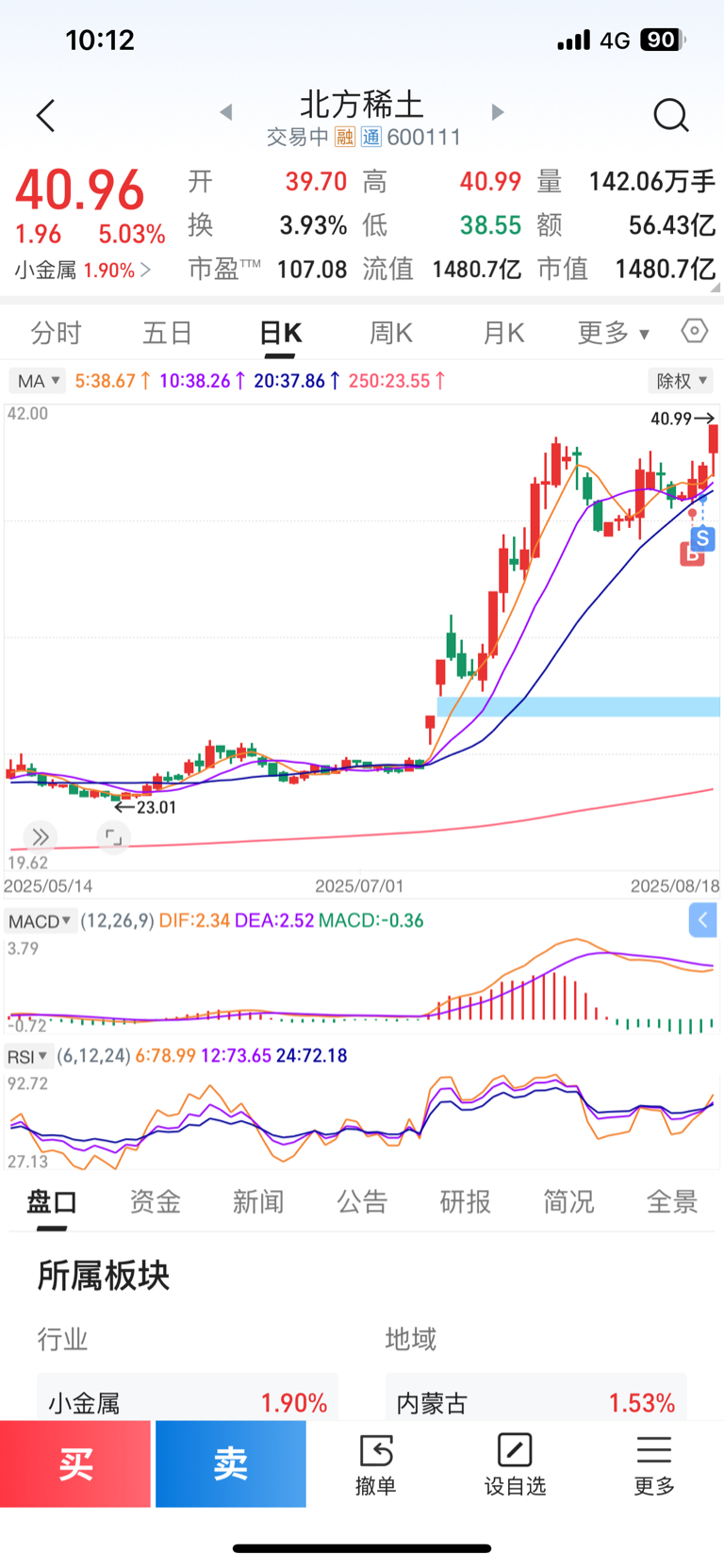The width and height of the screenshot is (724, 1568).
Task: Go to next stock with right triangle
Action: (x=498, y=112)
